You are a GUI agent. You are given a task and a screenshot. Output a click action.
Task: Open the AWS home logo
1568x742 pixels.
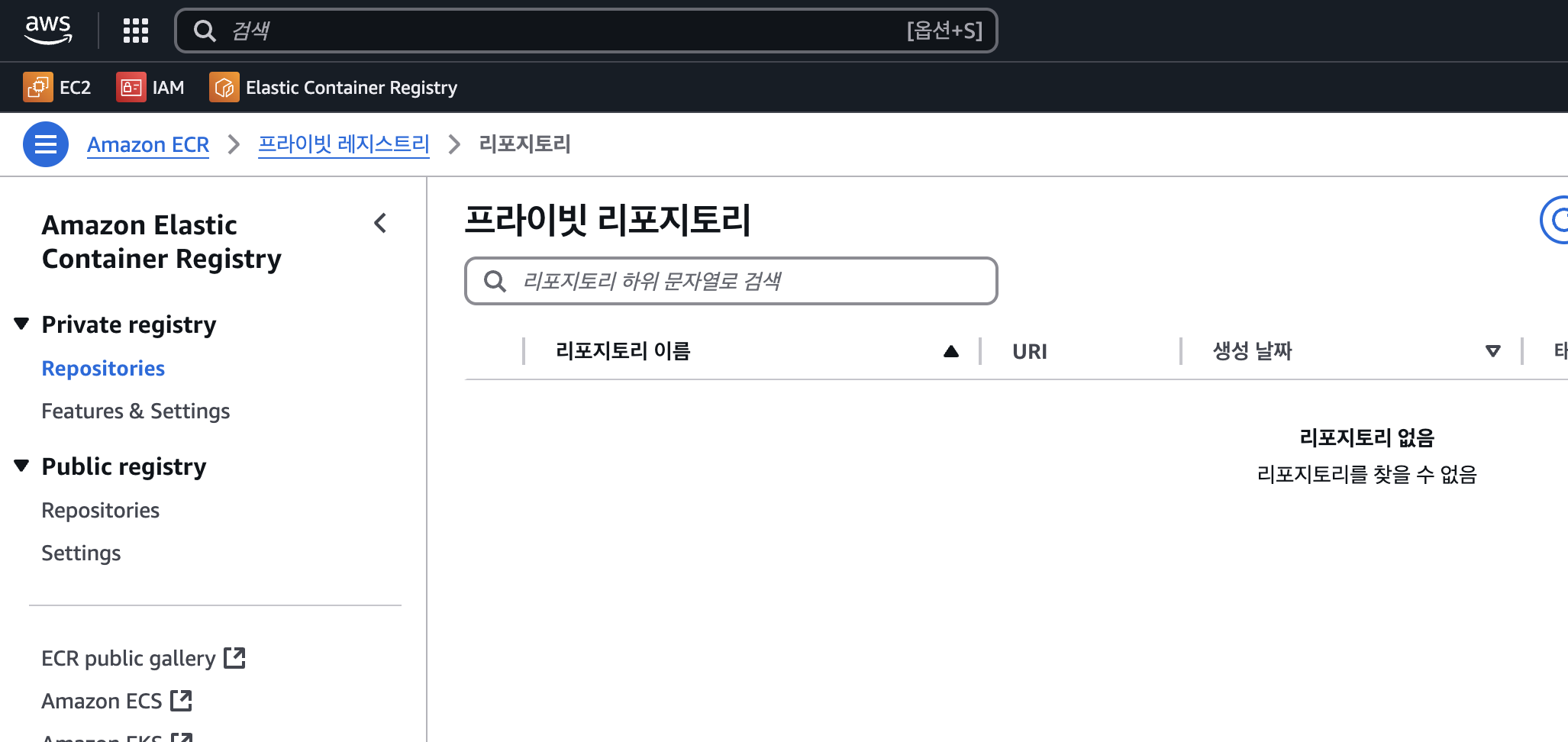point(48,30)
